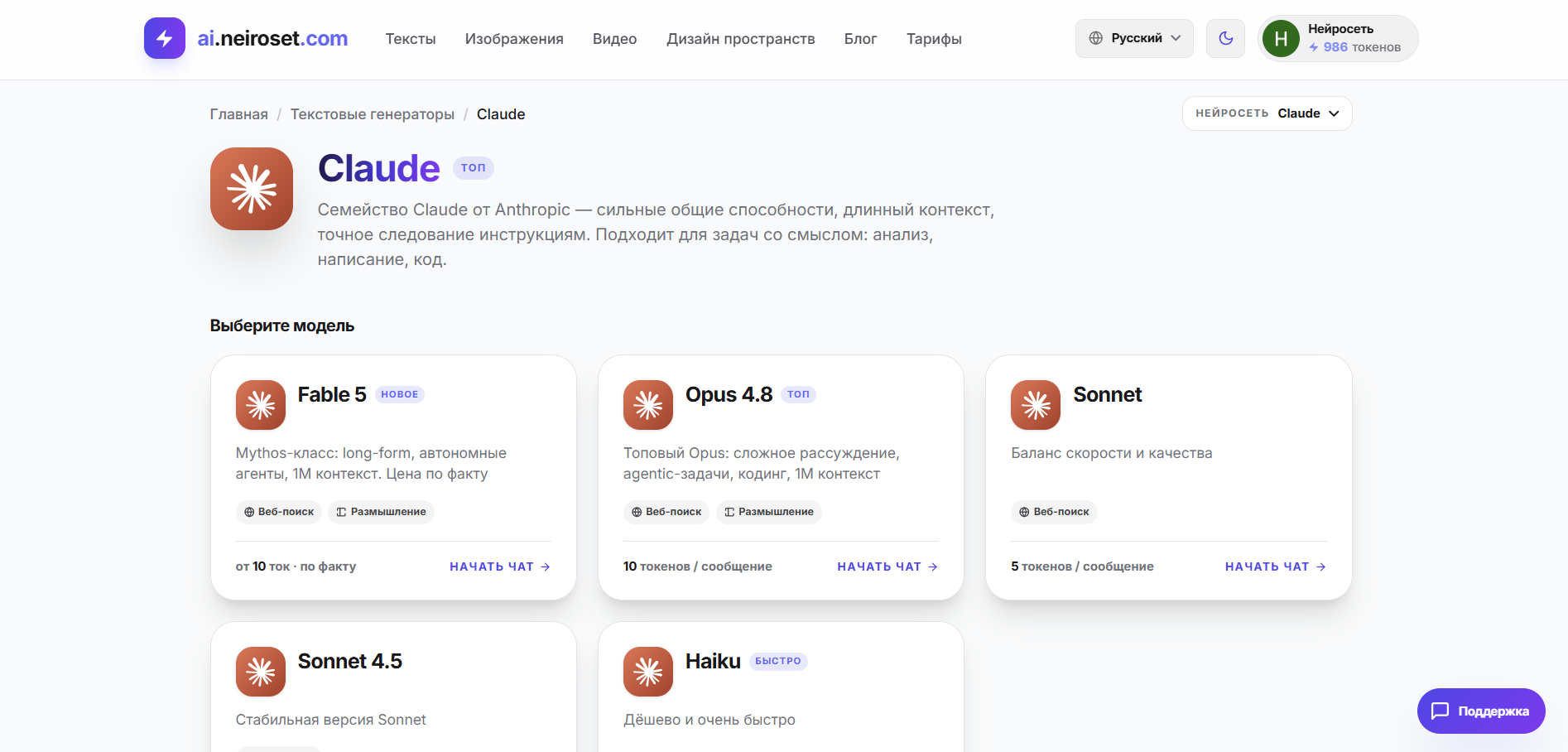Click "Дёшево и очень быстро" description
The height and width of the screenshot is (752, 1568).
(709, 720)
